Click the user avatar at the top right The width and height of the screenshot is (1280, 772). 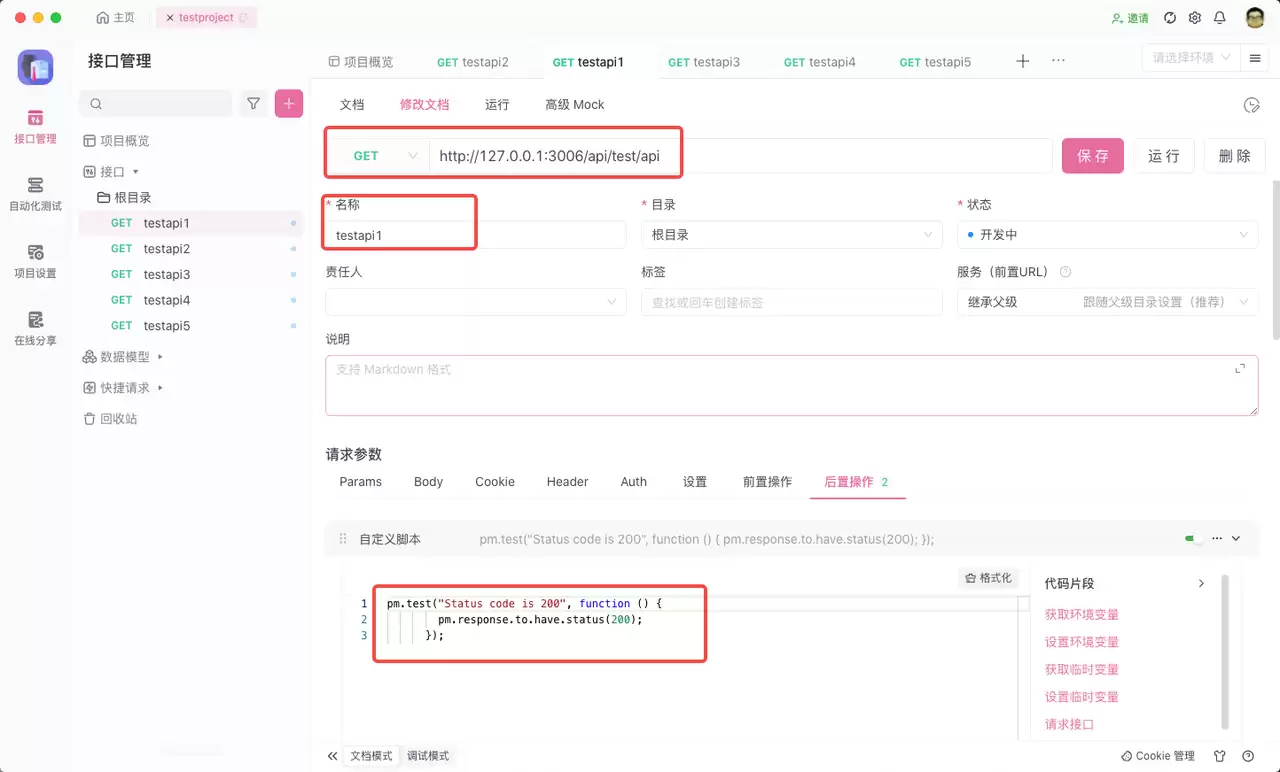click(x=1255, y=18)
